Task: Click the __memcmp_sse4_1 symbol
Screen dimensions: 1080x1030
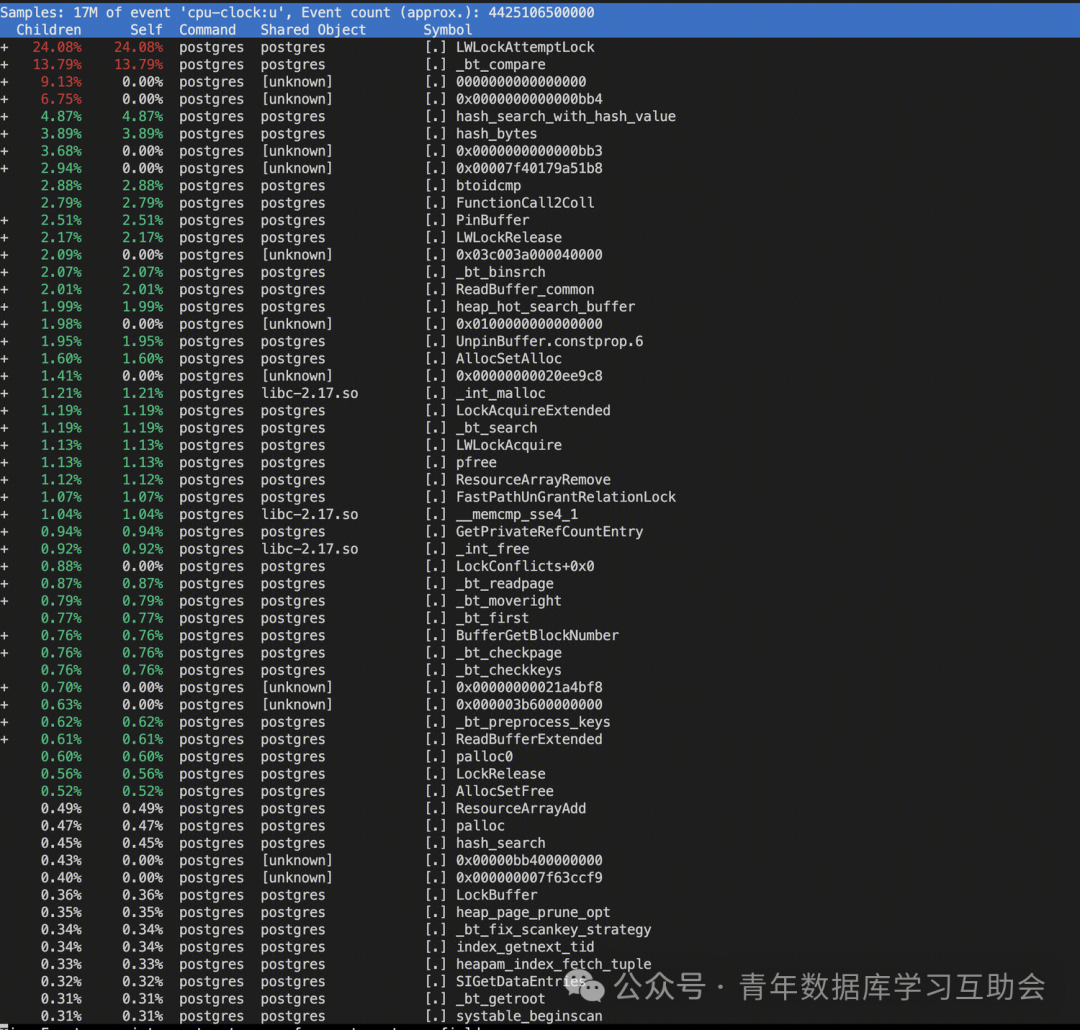Action: click(x=517, y=515)
